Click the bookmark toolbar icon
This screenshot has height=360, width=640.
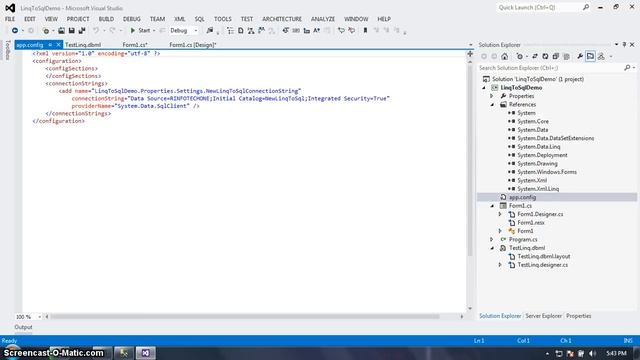pyautogui.click(x=365, y=31)
